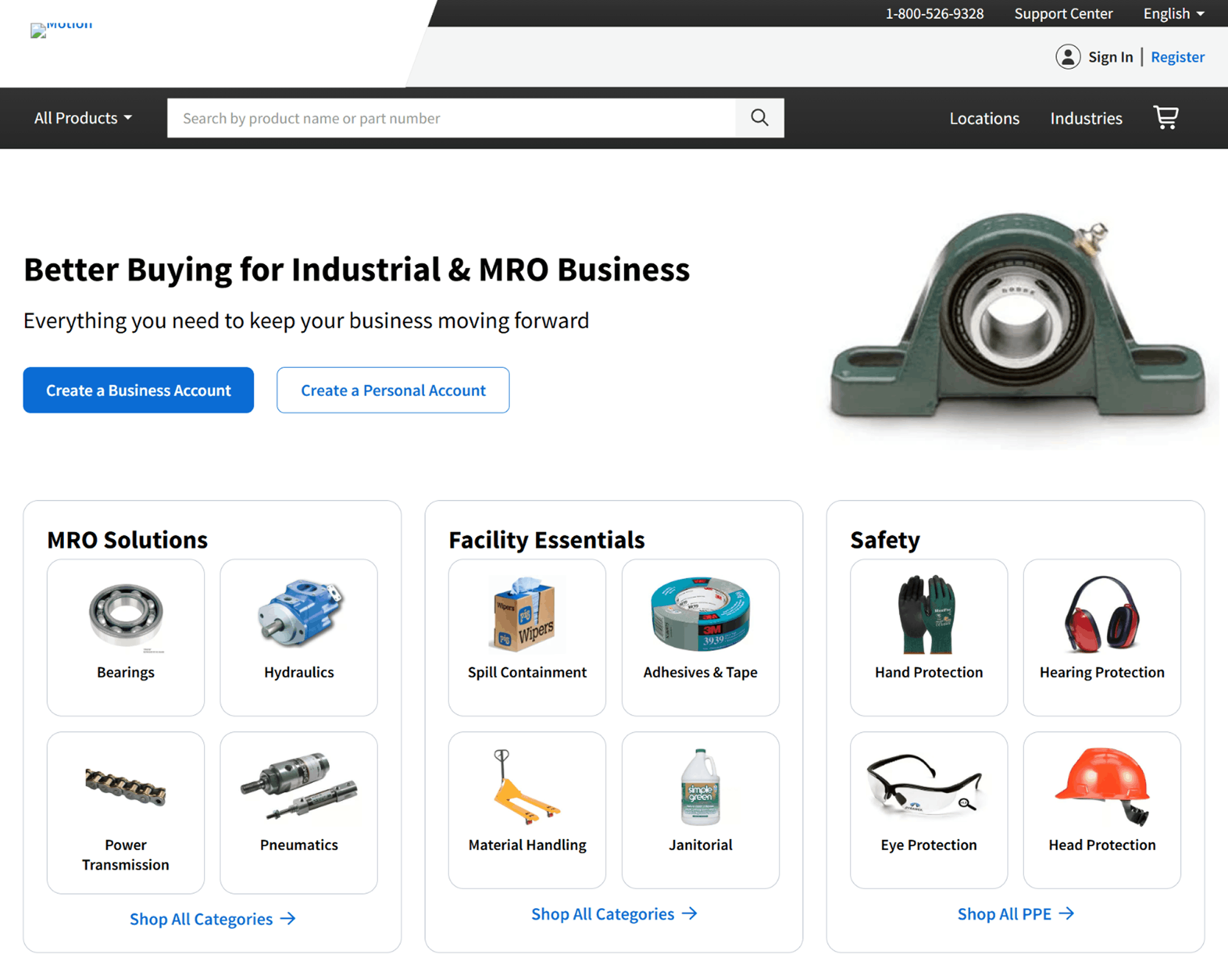Open the Locations page

point(984,118)
